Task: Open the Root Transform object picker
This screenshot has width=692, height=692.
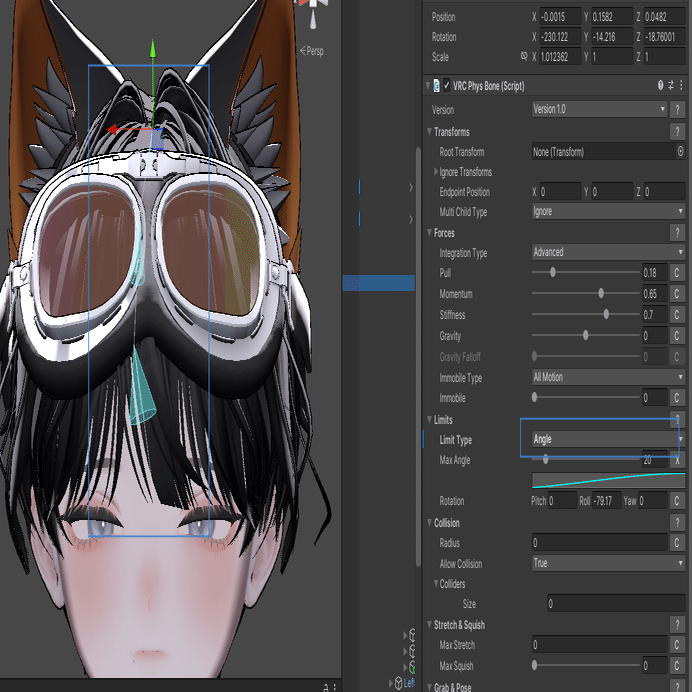Action: coord(681,151)
